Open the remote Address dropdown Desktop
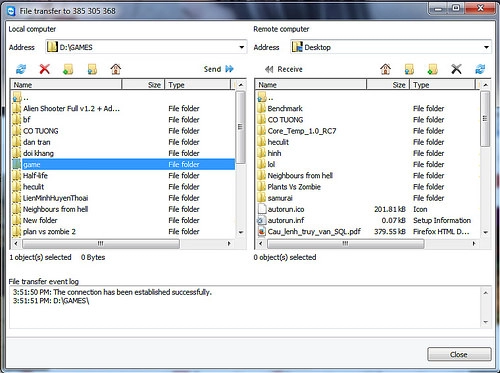This screenshot has width=500, height=373. (x=486, y=47)
